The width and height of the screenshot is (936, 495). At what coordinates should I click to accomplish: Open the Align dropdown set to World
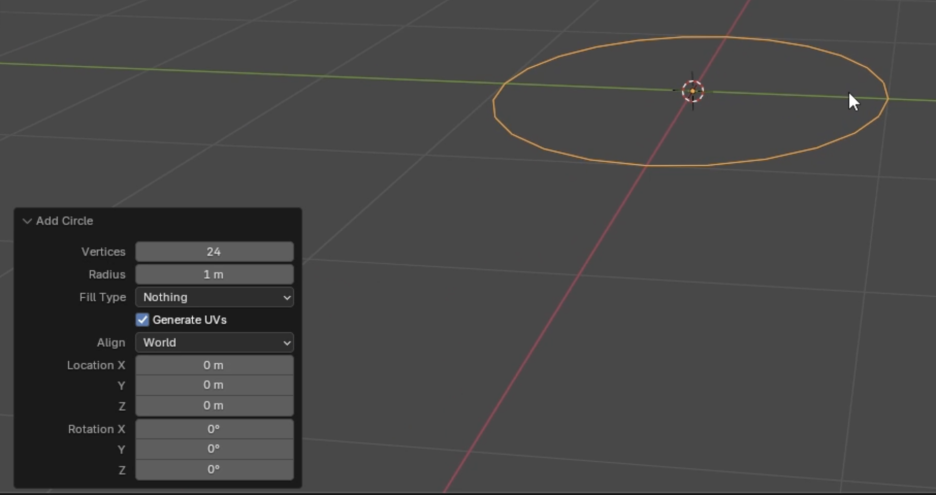[x=214, y=343]
